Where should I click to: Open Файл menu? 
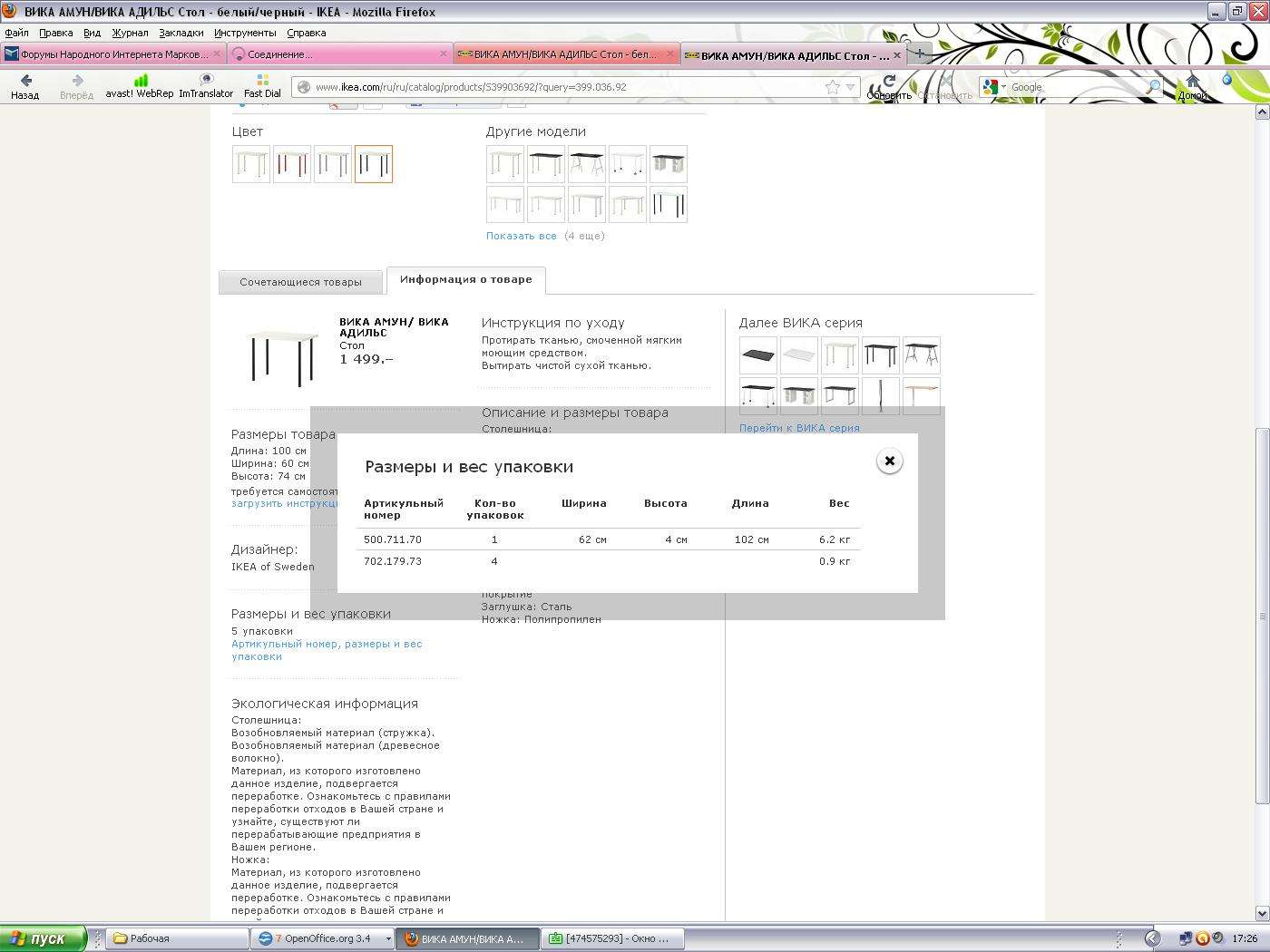click(16, 33)
